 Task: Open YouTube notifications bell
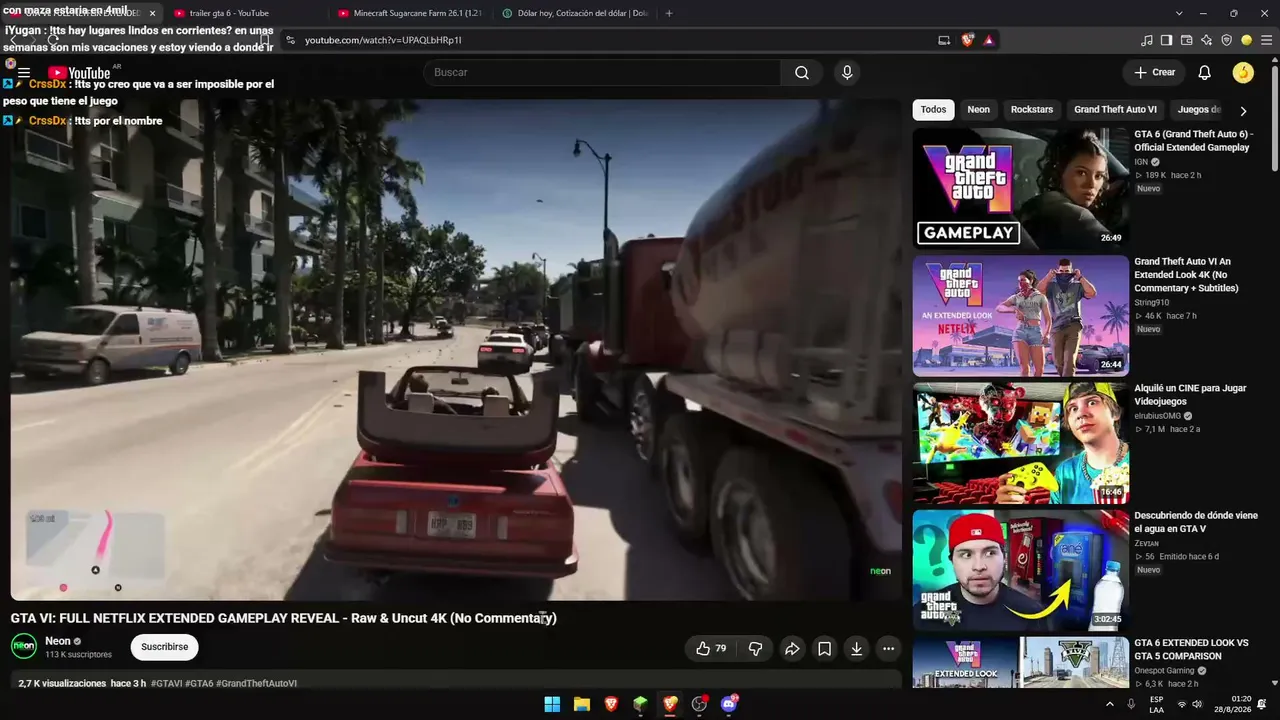coord(1205,73)
